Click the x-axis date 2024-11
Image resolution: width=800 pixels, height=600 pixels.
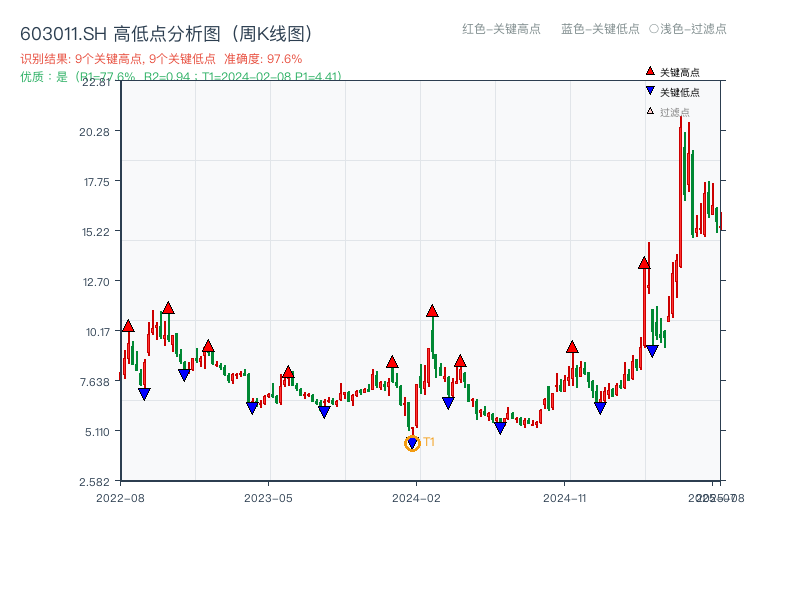(565, 498)
